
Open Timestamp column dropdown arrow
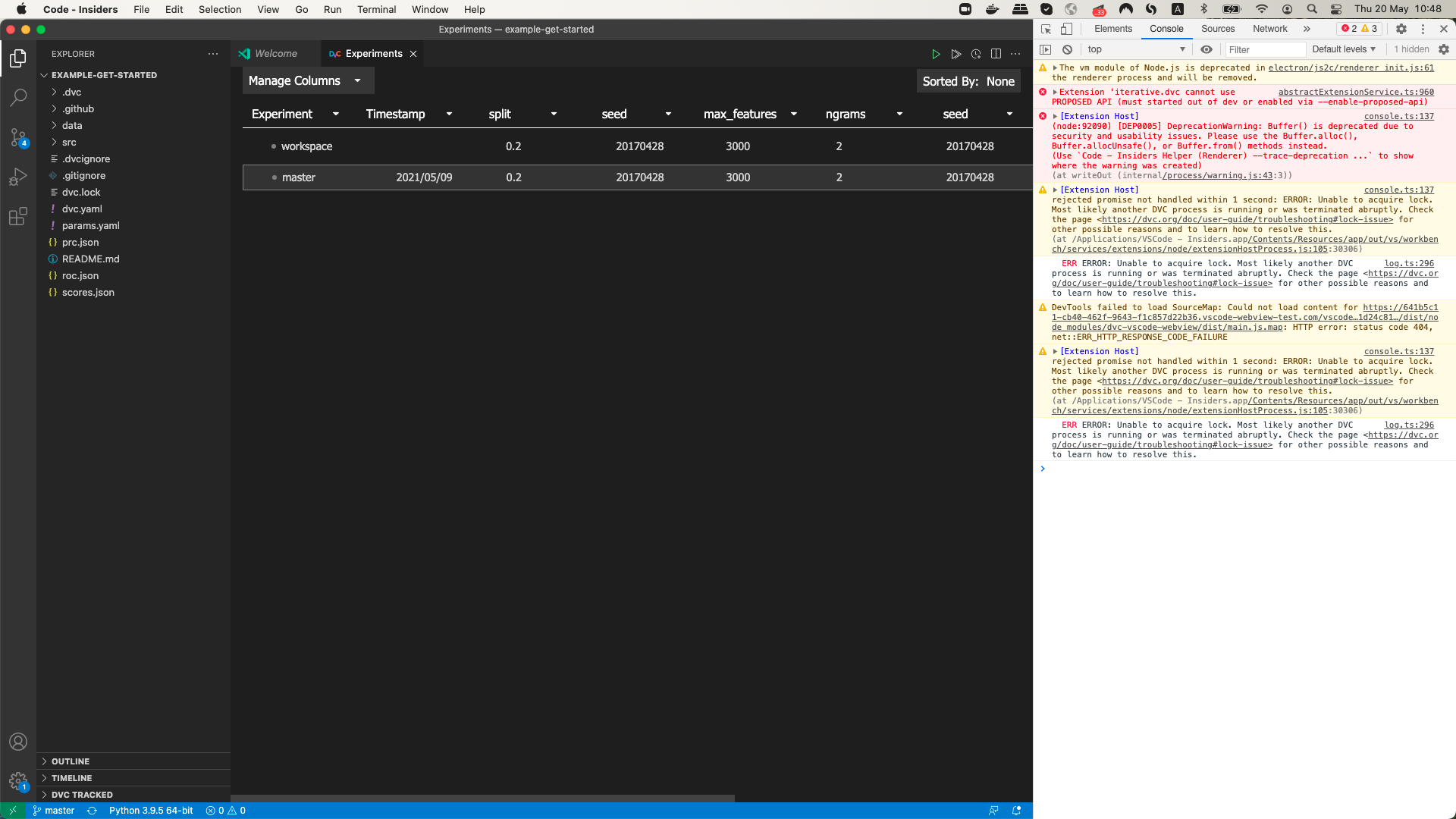pos(449,114)
